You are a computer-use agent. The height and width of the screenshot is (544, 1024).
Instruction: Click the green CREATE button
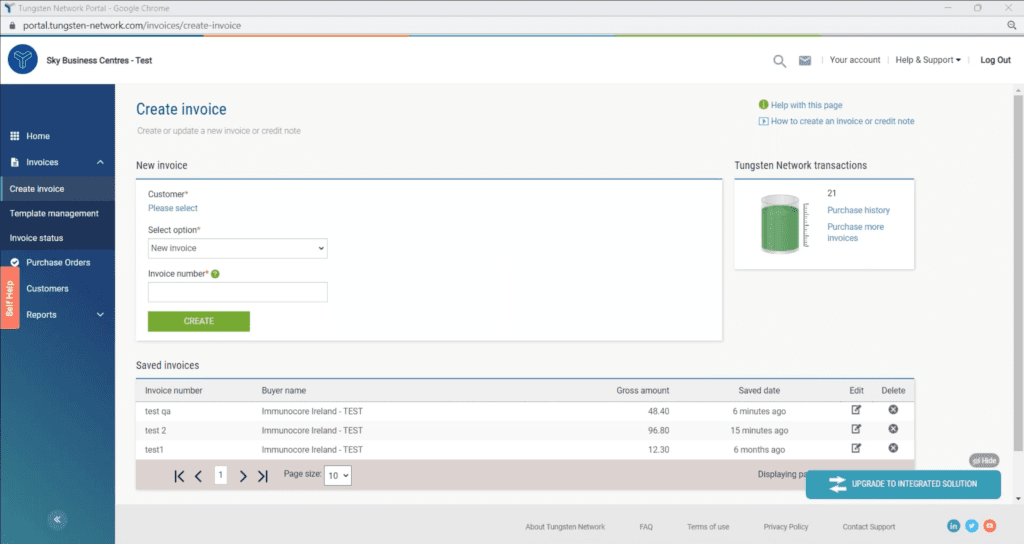(x=199, y=321)
